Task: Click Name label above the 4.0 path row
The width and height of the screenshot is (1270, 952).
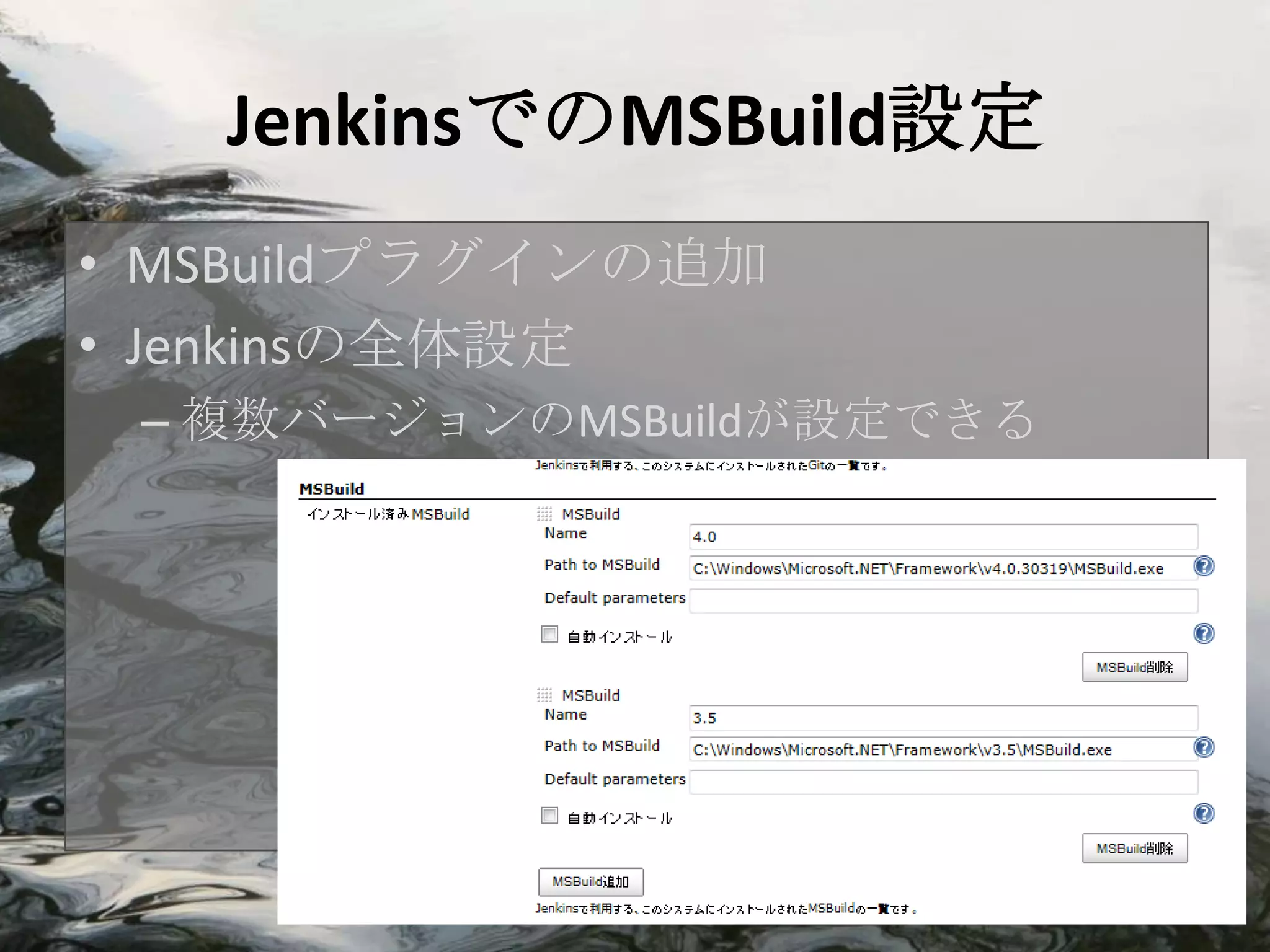Action: pos(566,533)
